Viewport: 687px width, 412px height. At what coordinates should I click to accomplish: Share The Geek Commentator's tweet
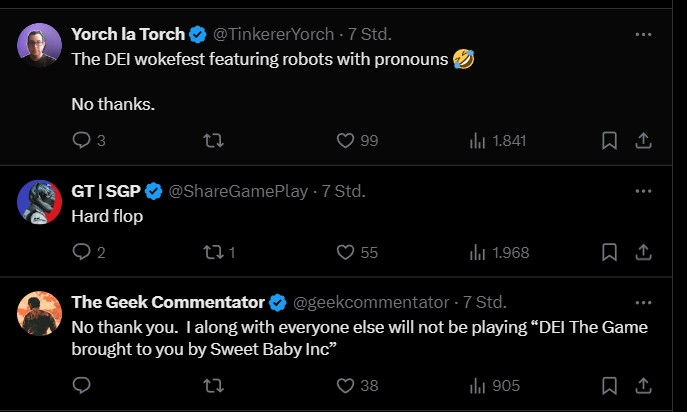pyautogui.click(x=644, y=385)
